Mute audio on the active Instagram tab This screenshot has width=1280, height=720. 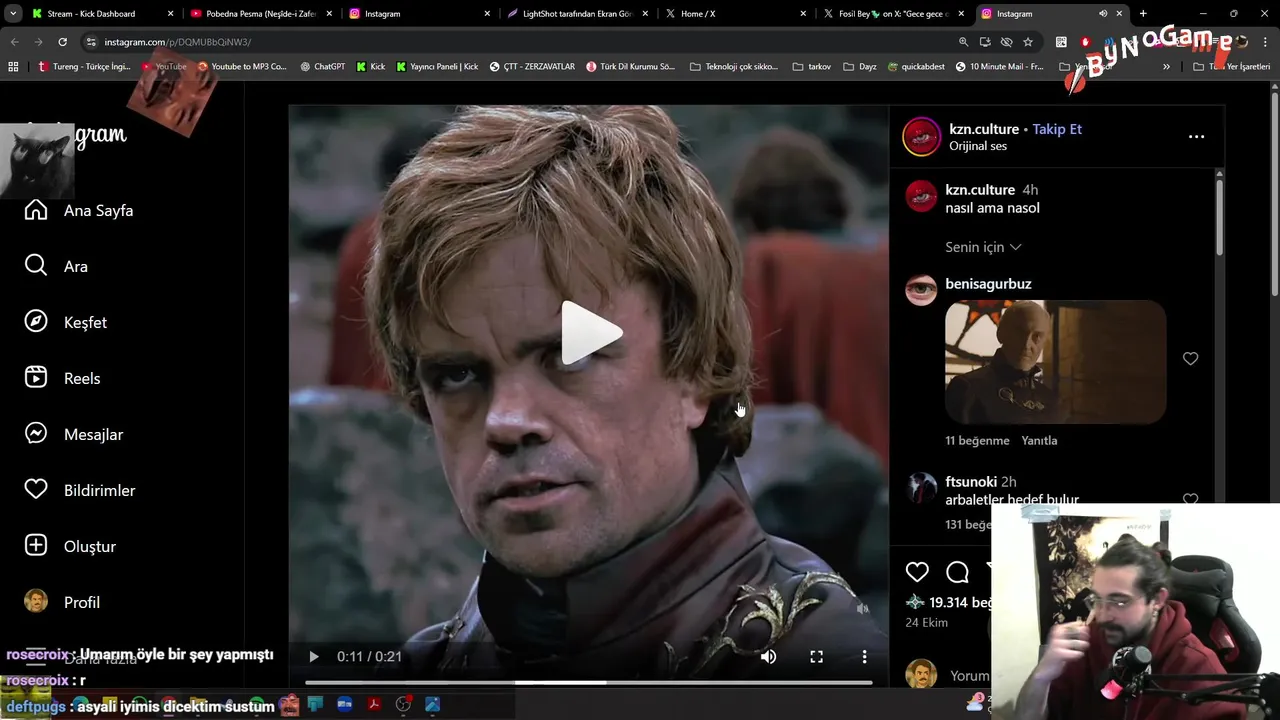point(1103,14)
